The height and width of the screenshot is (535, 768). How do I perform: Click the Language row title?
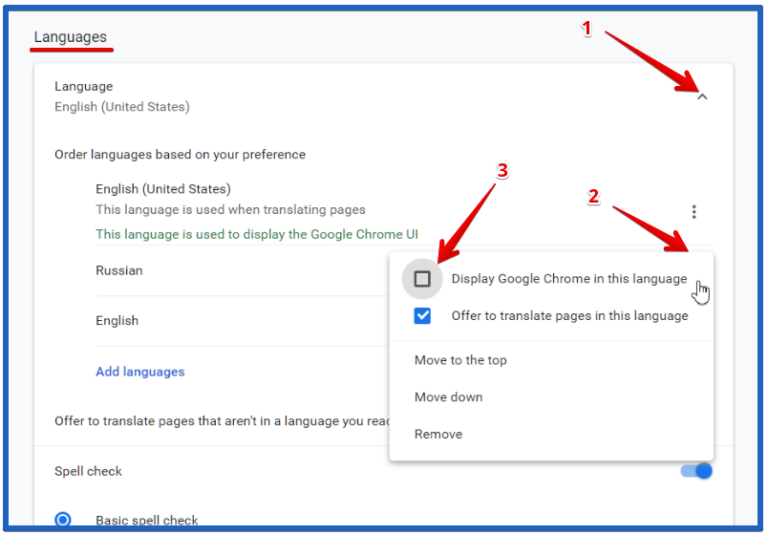[x=84, y=87]
